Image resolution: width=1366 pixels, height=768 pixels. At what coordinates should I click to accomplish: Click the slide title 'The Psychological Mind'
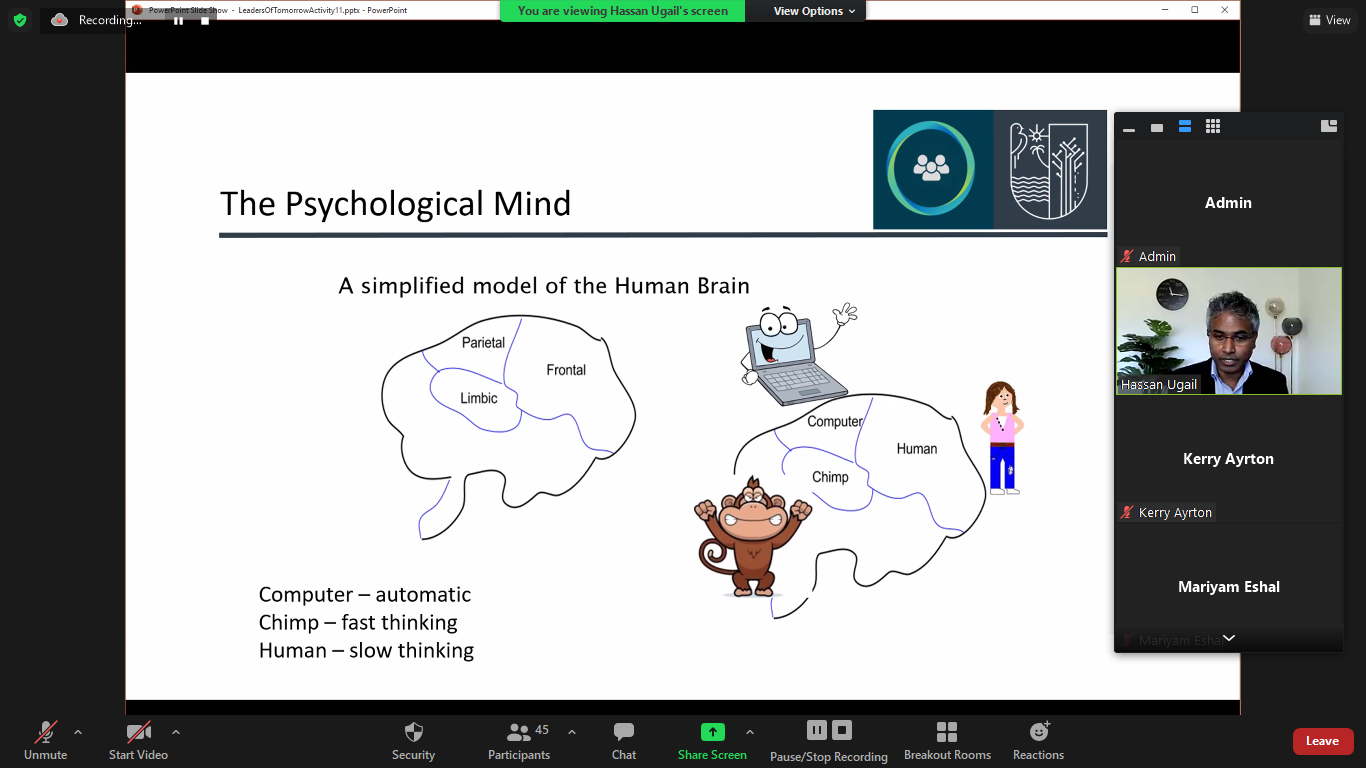click(396, 204)
